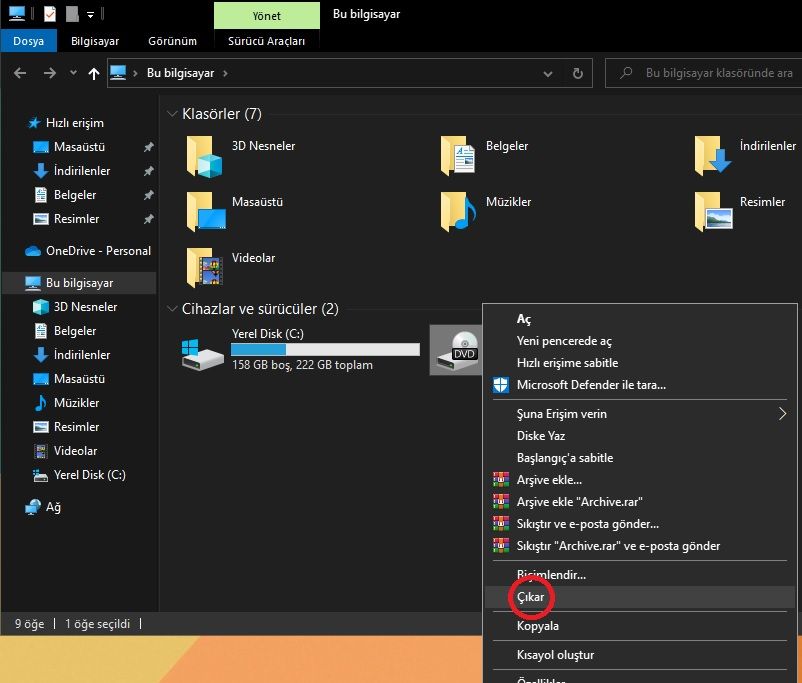The image size is (802, 683).
Task: Select the Müzikler folder icon
Action: (x=458, y=211)
